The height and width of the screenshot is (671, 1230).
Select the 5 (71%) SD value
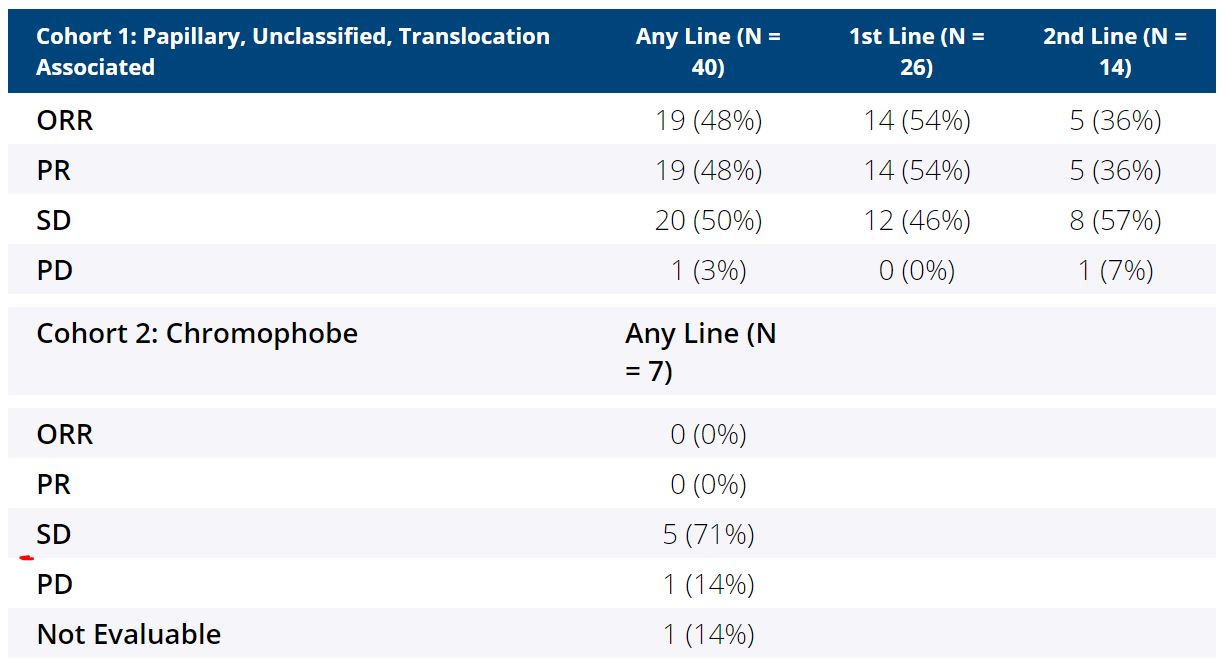point(708,535)
